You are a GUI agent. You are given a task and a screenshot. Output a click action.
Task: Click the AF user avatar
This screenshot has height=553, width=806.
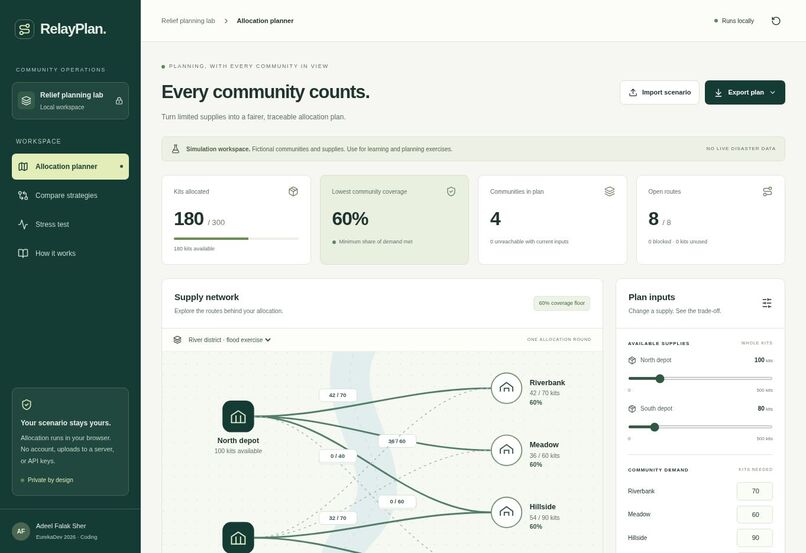21,531
